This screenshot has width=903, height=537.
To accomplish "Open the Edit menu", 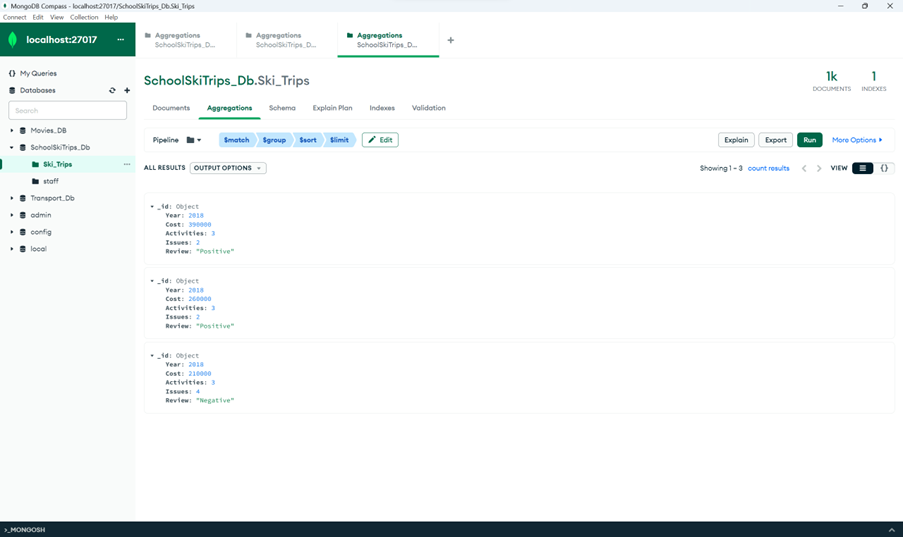I will click(38, 17).
